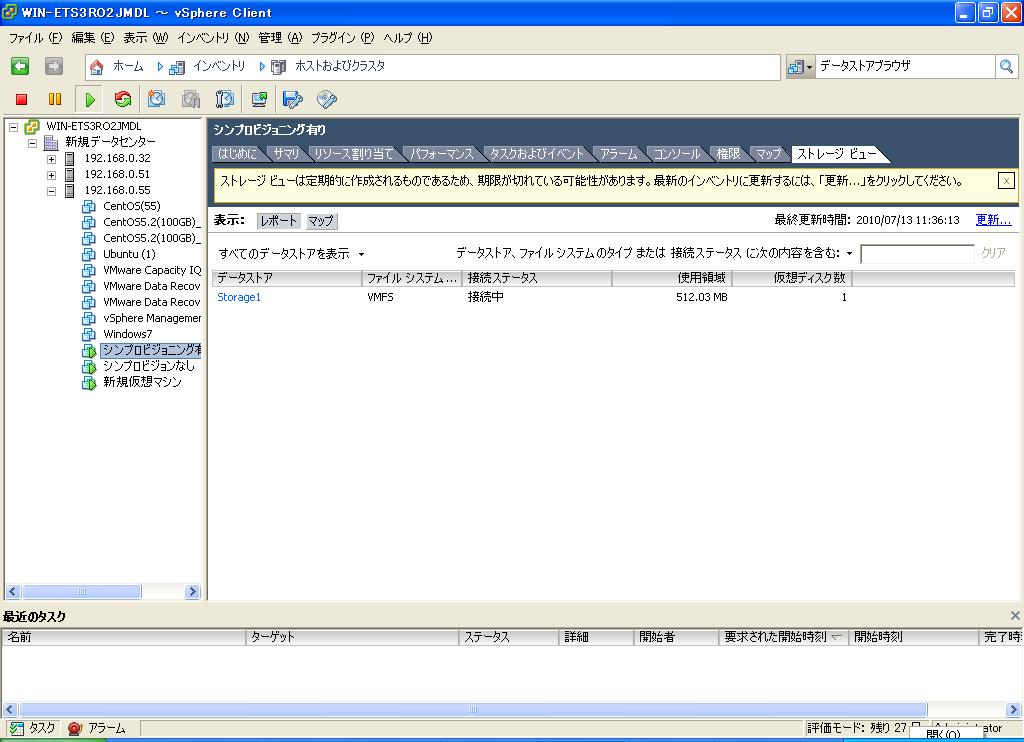Click the recent tasks horizontal scrollbar thumb
This screenshot has height=742, width=1024.
coord(473,709)
